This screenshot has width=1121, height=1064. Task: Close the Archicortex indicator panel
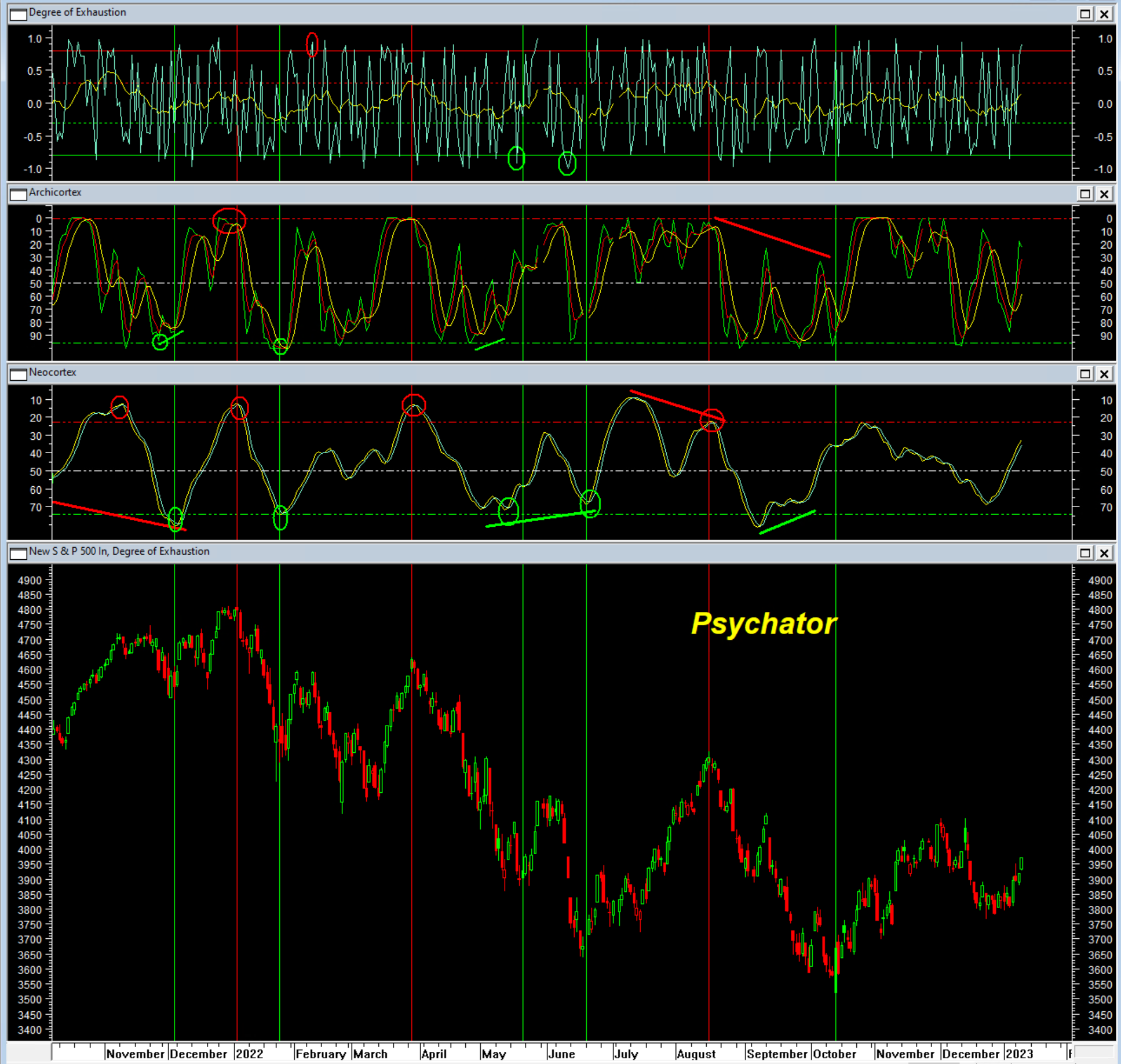coord(1104,194)
